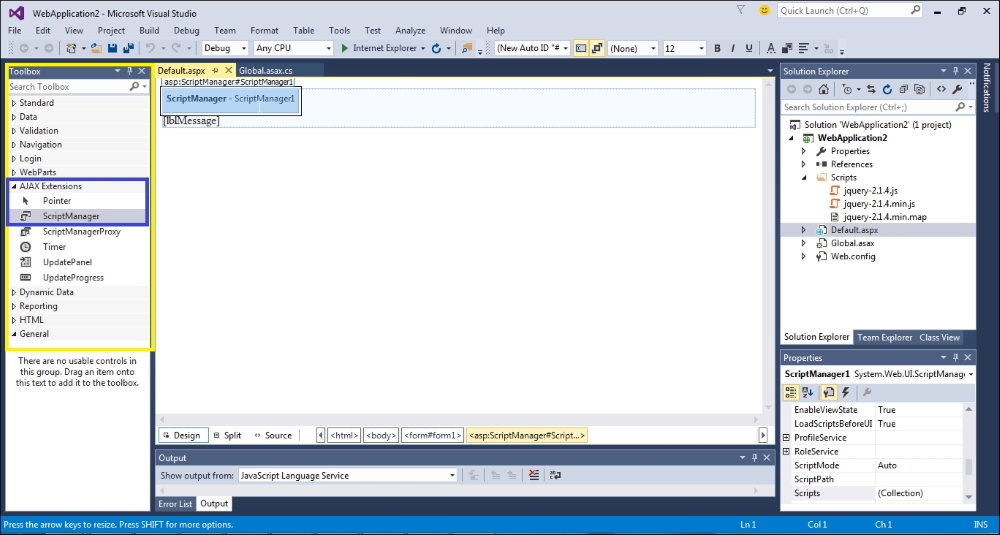
Task: Start debugging with the green Play icon
Action: 344,48
